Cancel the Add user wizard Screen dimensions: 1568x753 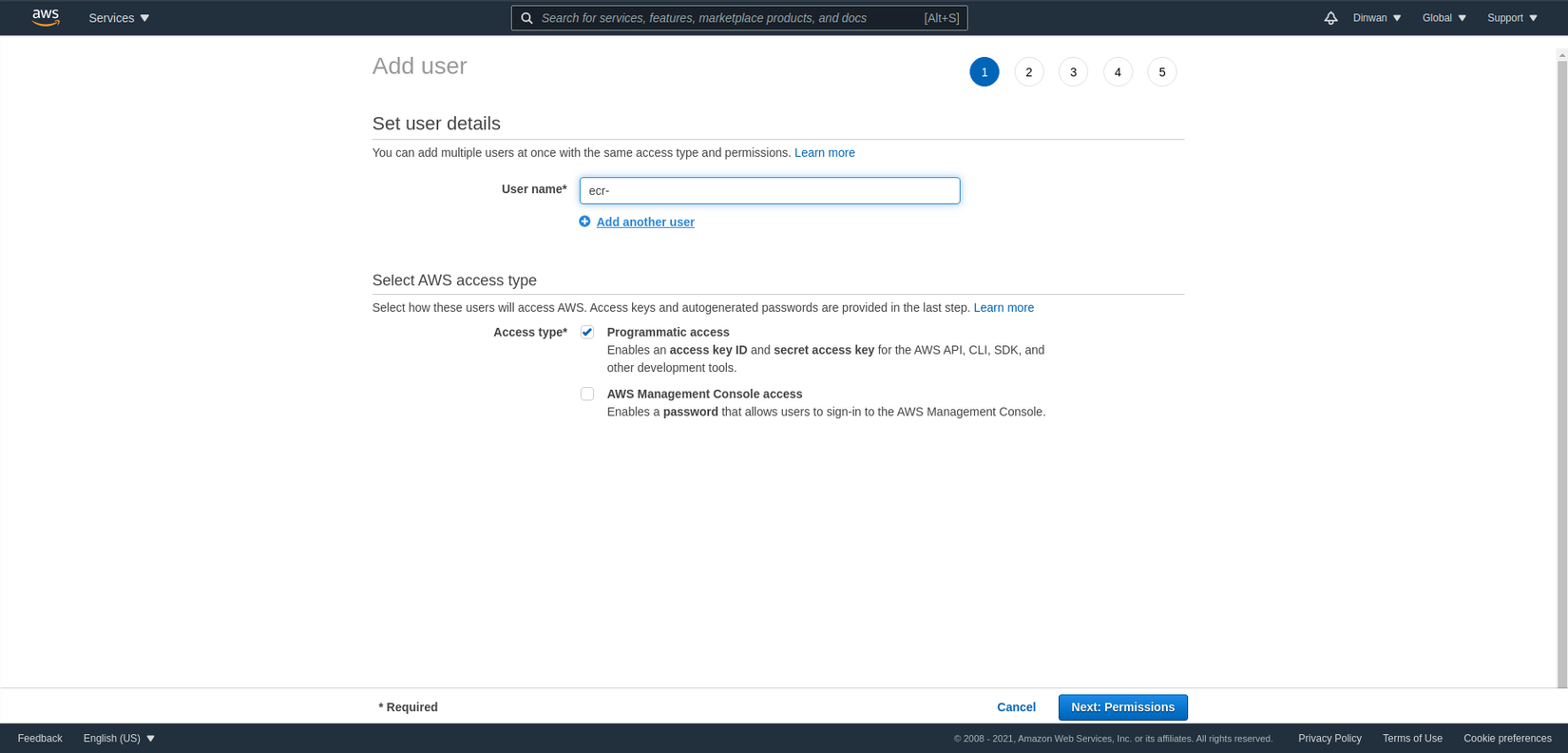tap(1016, 707)
